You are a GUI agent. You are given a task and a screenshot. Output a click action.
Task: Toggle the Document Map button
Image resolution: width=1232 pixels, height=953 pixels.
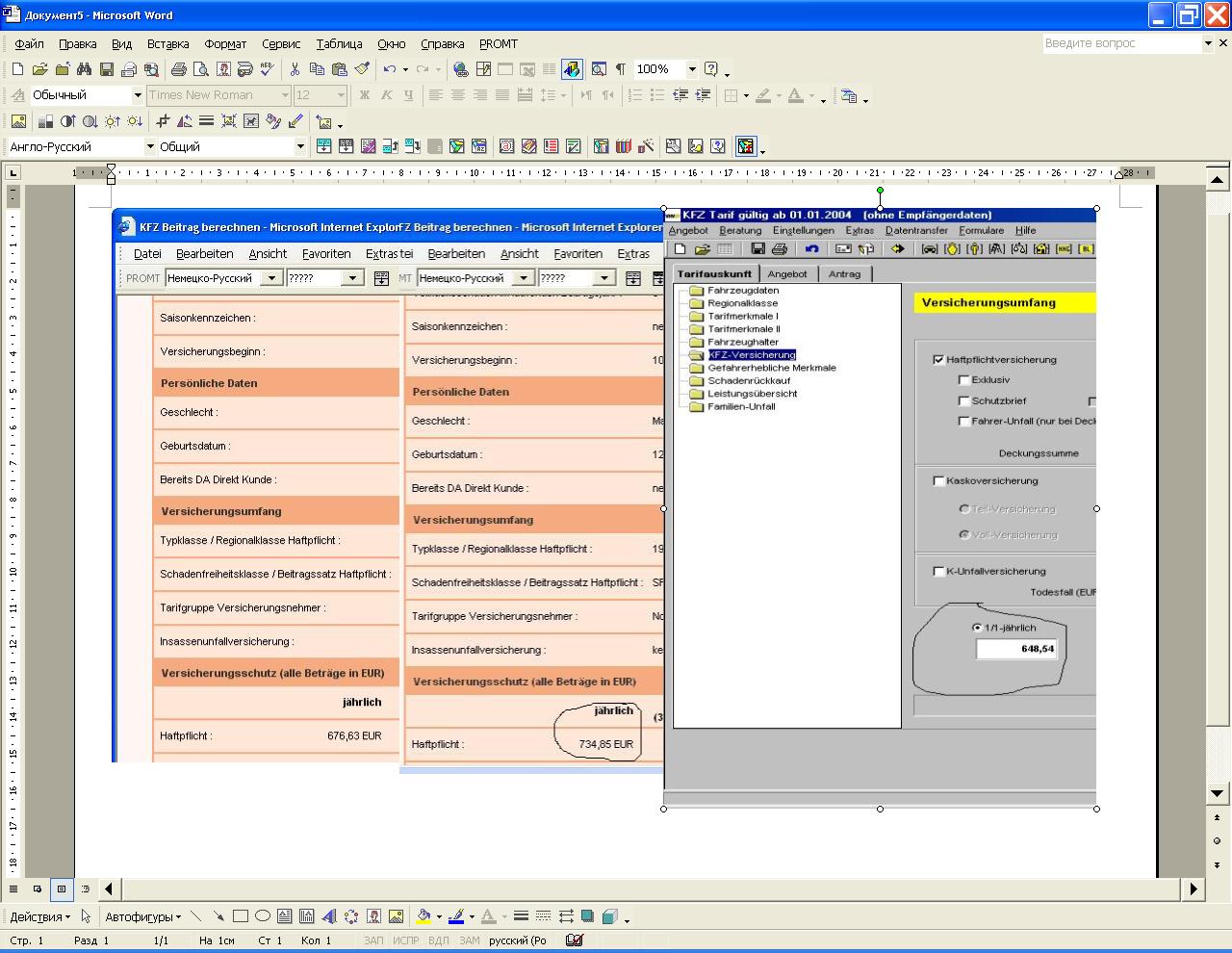pyautogui.click(x=599, y=69)
